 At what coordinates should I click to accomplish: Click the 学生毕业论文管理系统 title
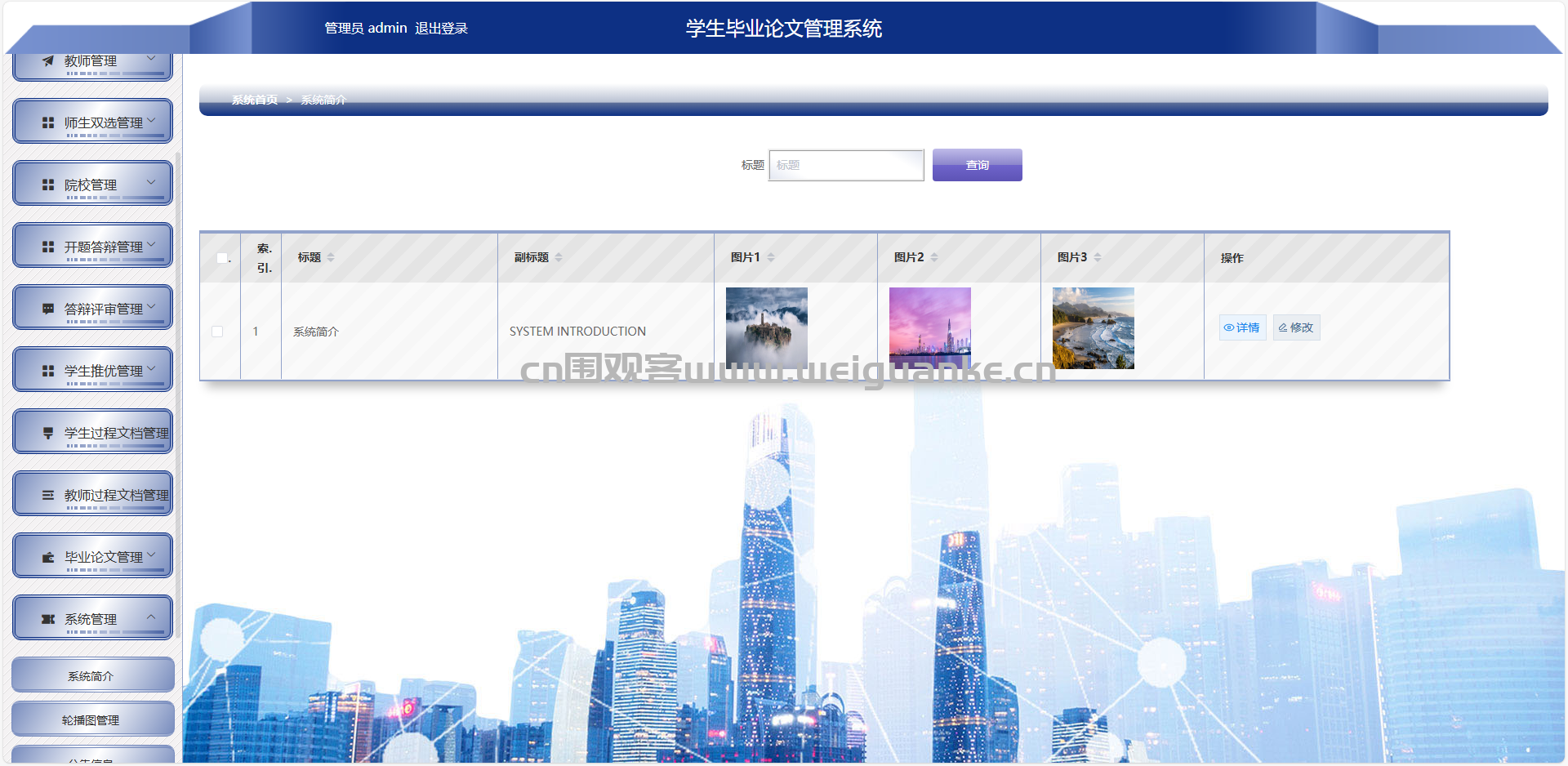click(x=784, y=29)
